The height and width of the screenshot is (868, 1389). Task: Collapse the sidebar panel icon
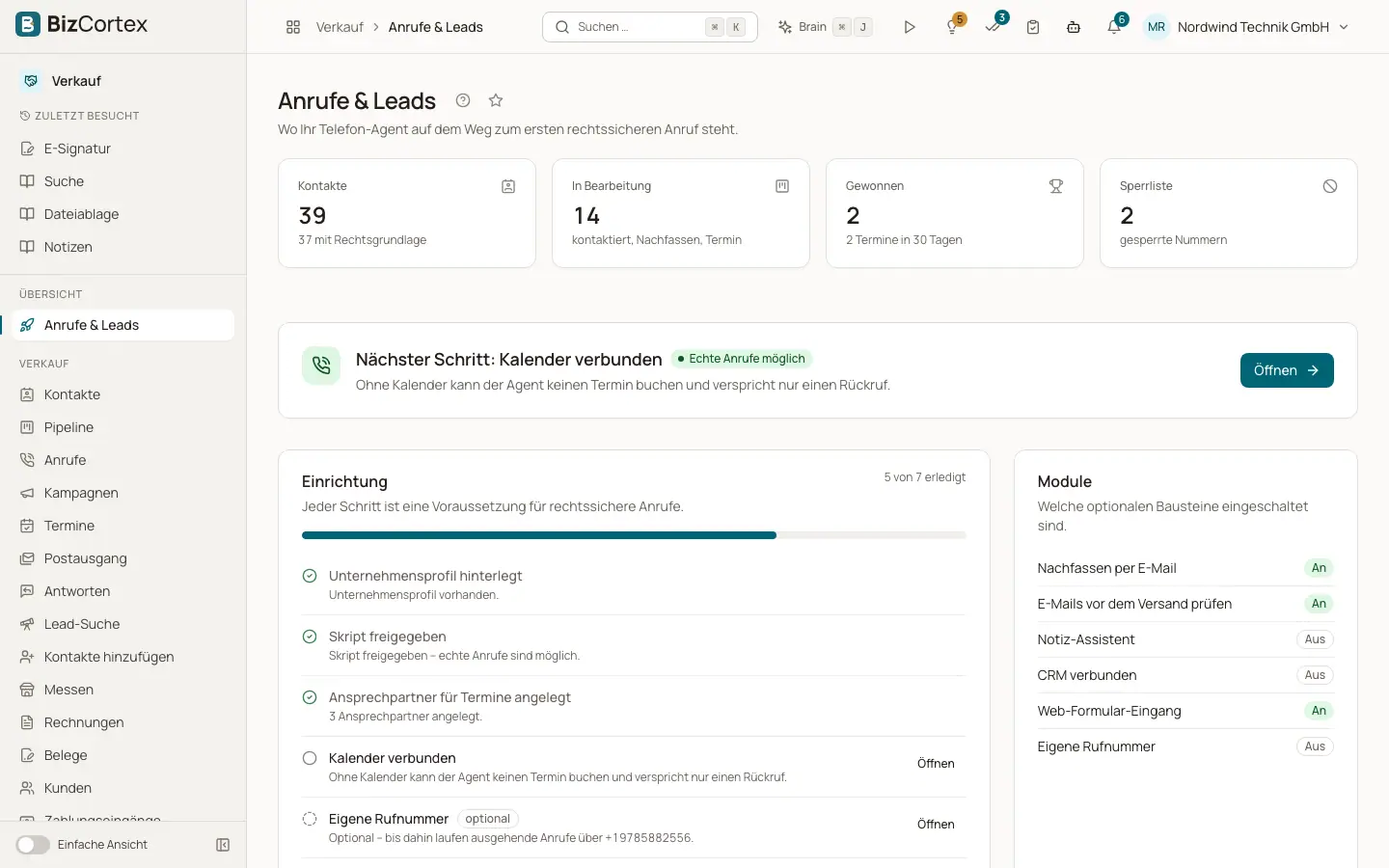click(x=223, y=845)
